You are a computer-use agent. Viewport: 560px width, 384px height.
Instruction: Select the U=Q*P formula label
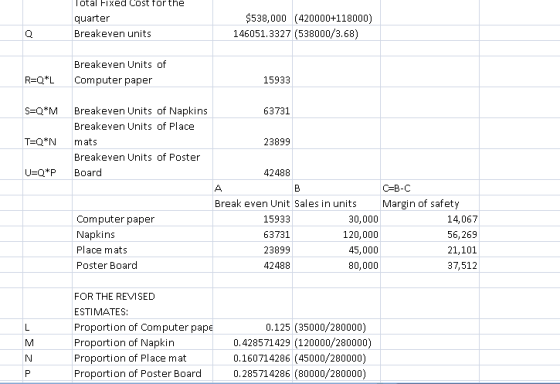pos(40,173)
